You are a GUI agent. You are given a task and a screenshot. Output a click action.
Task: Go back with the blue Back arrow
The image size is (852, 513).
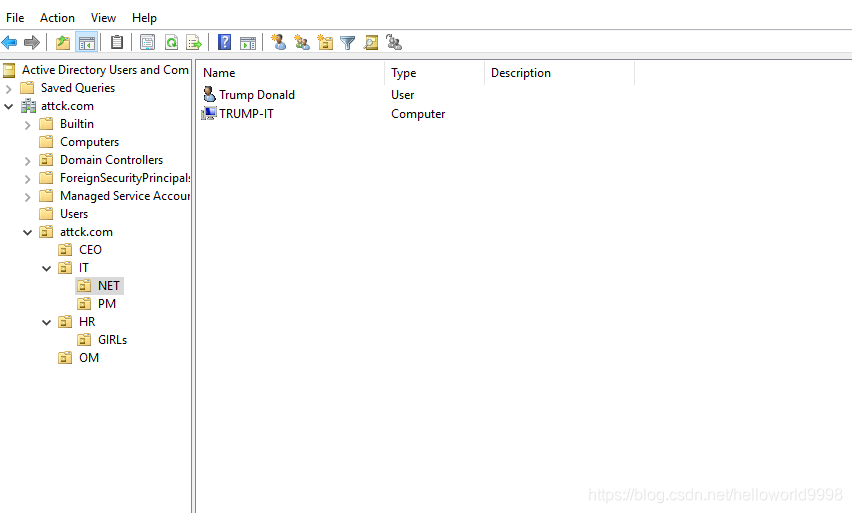point(9,42)
